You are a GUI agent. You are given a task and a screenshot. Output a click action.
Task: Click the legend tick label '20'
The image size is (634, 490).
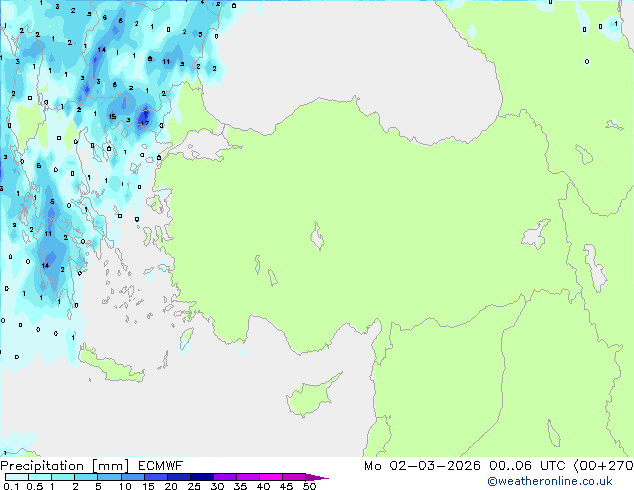pyautogui.click(x=171, y=486)
